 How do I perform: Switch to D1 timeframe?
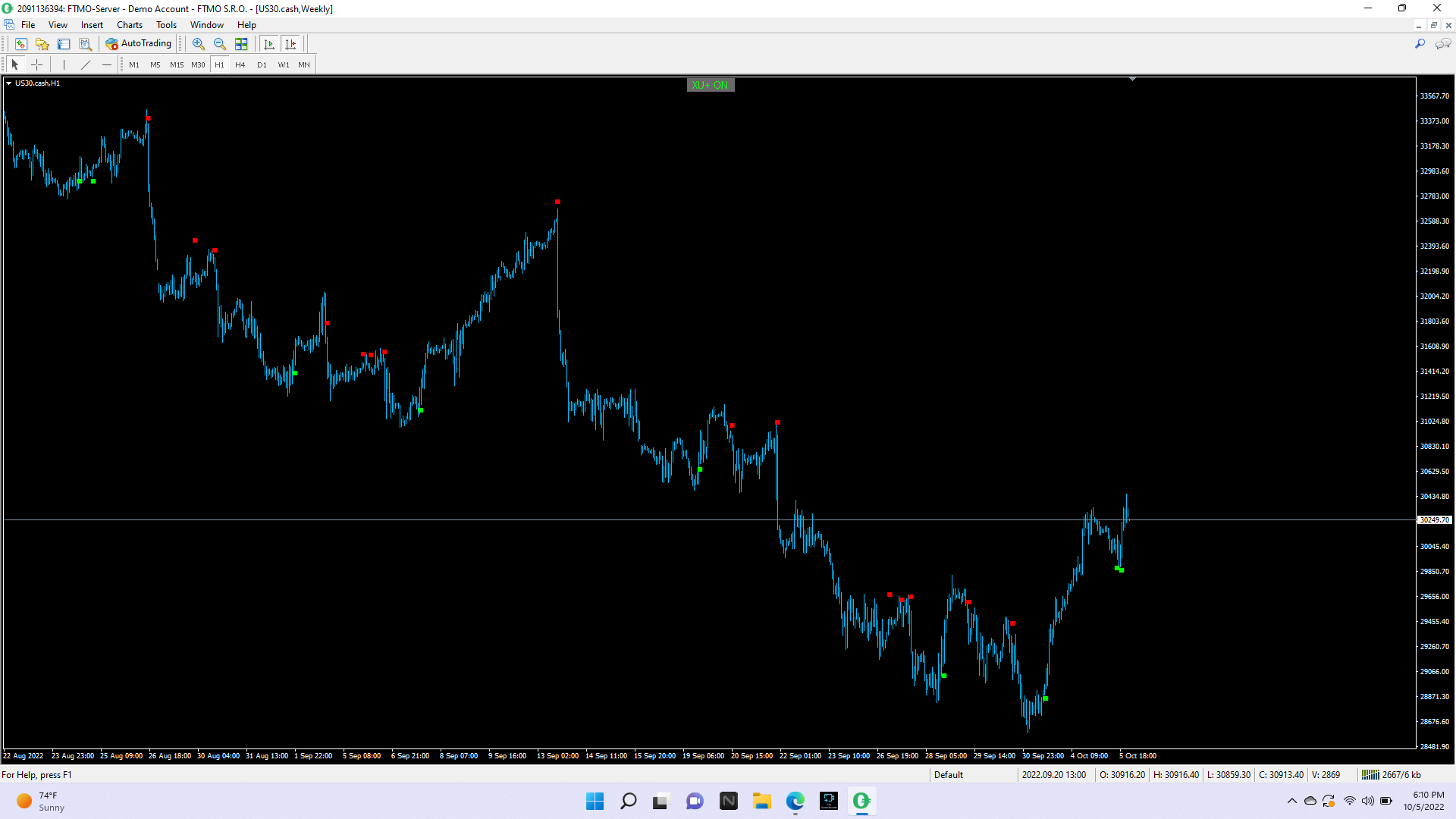[x=262, y=64]
